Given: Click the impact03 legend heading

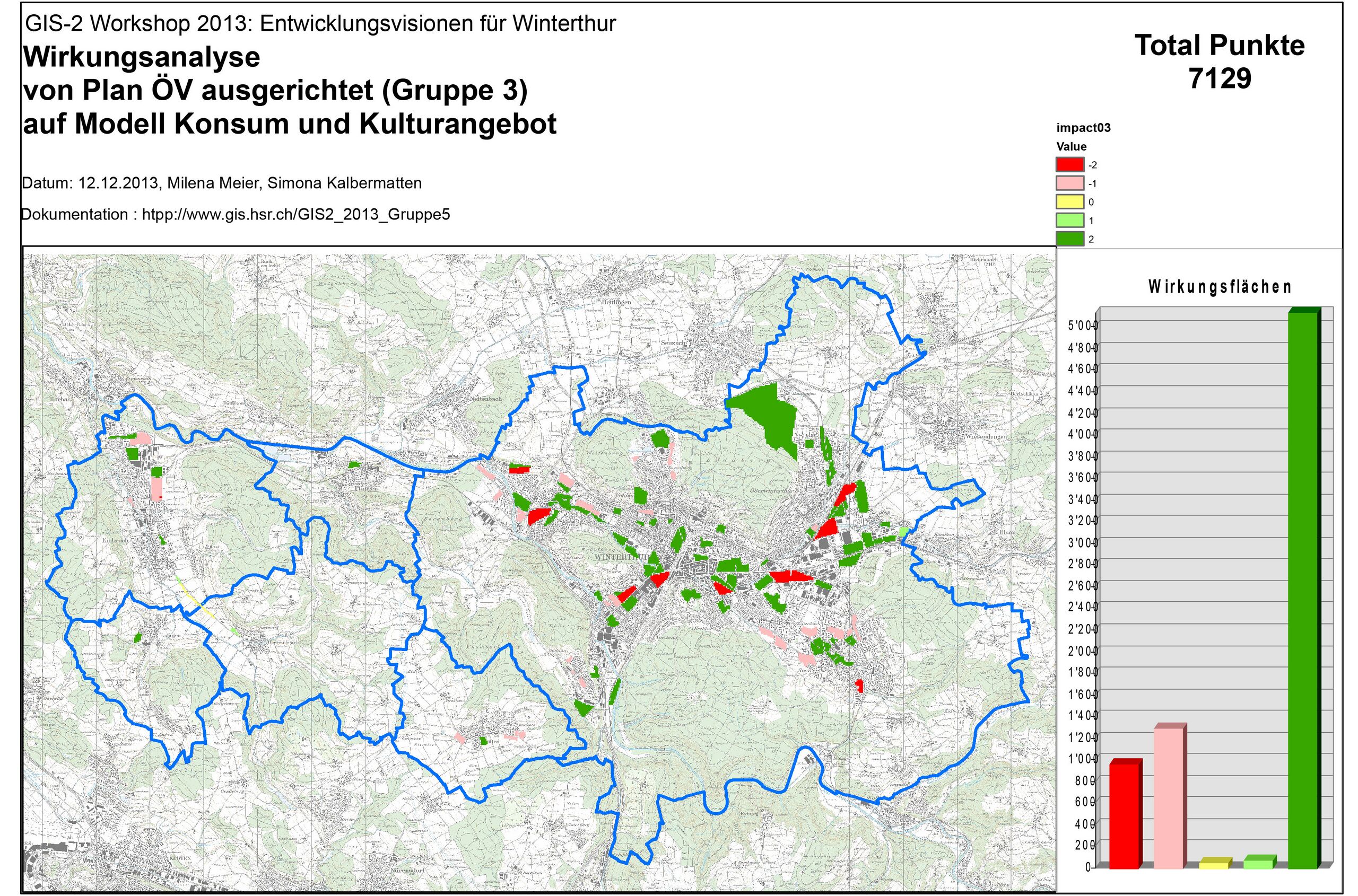Looking at the screenshot, I should pos(1083,128).
